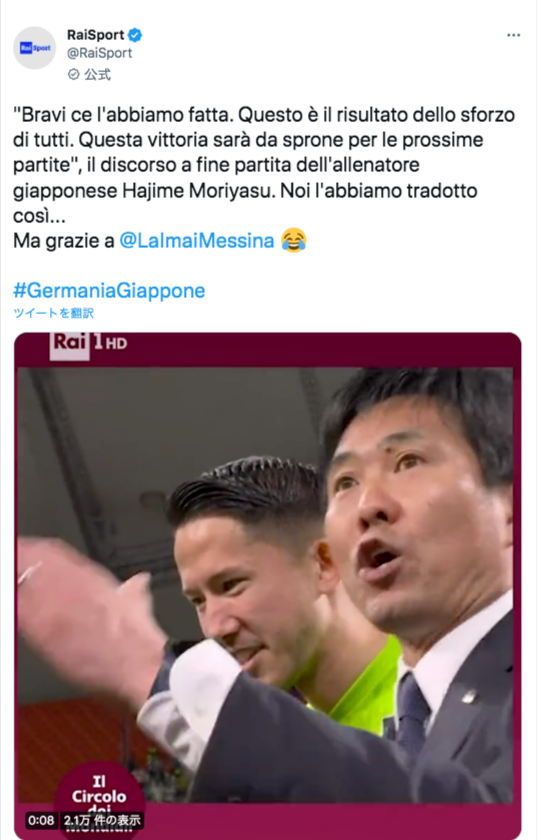The width and height of the screenshot is (539, 840).
Task: Open the @RaiSport handle link
Action: [99, 53]
